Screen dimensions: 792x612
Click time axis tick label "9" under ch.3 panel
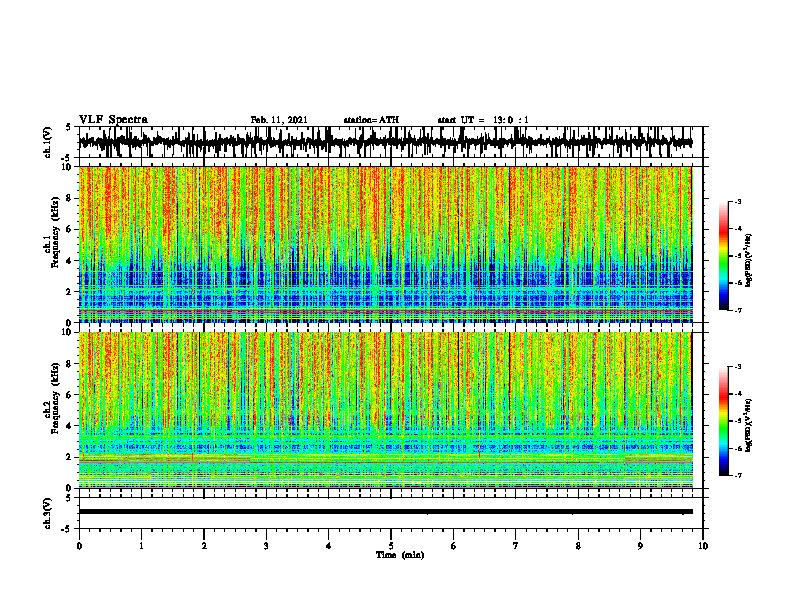(x=640, y=546)
